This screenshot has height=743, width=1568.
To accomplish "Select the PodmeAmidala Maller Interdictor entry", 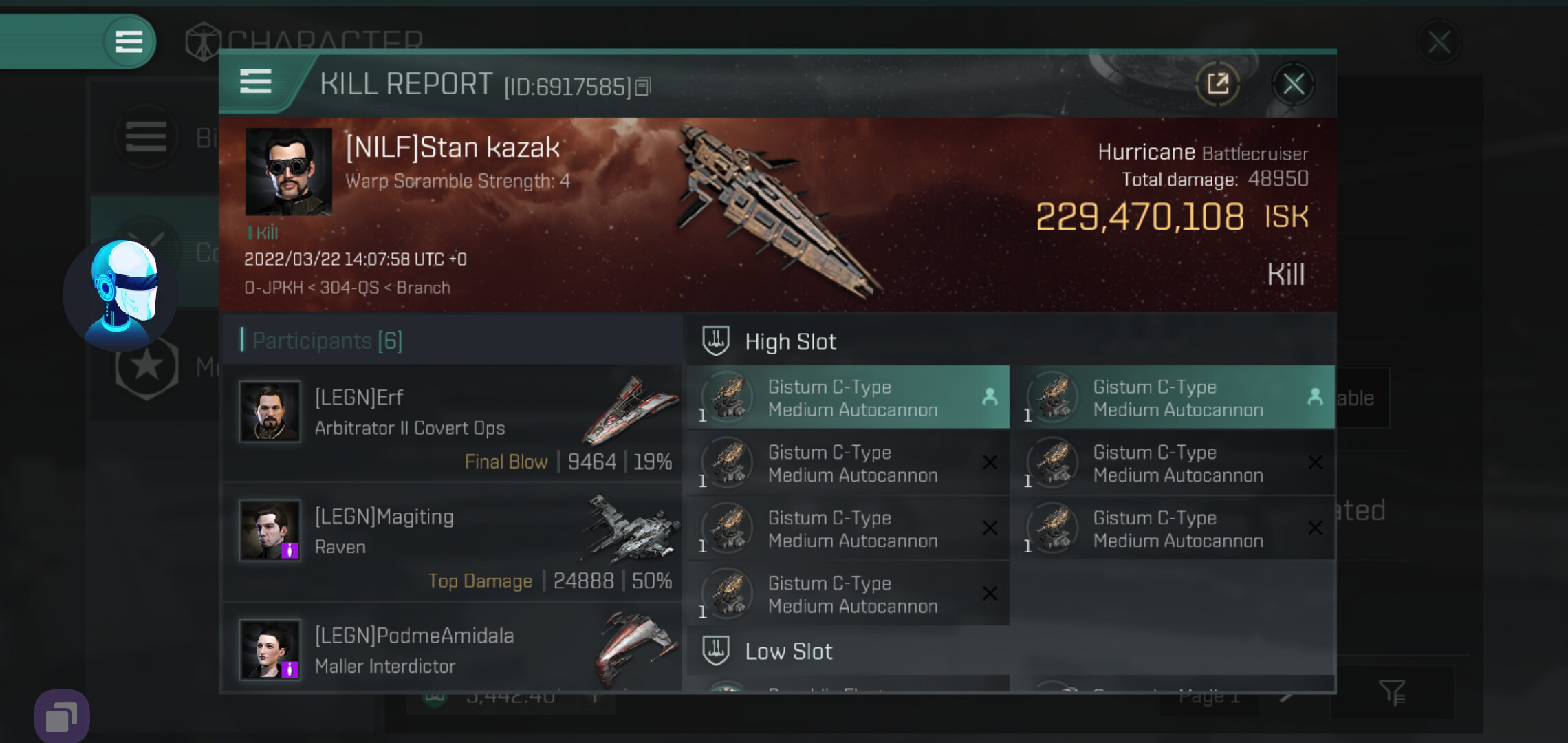I will point(453,650).
